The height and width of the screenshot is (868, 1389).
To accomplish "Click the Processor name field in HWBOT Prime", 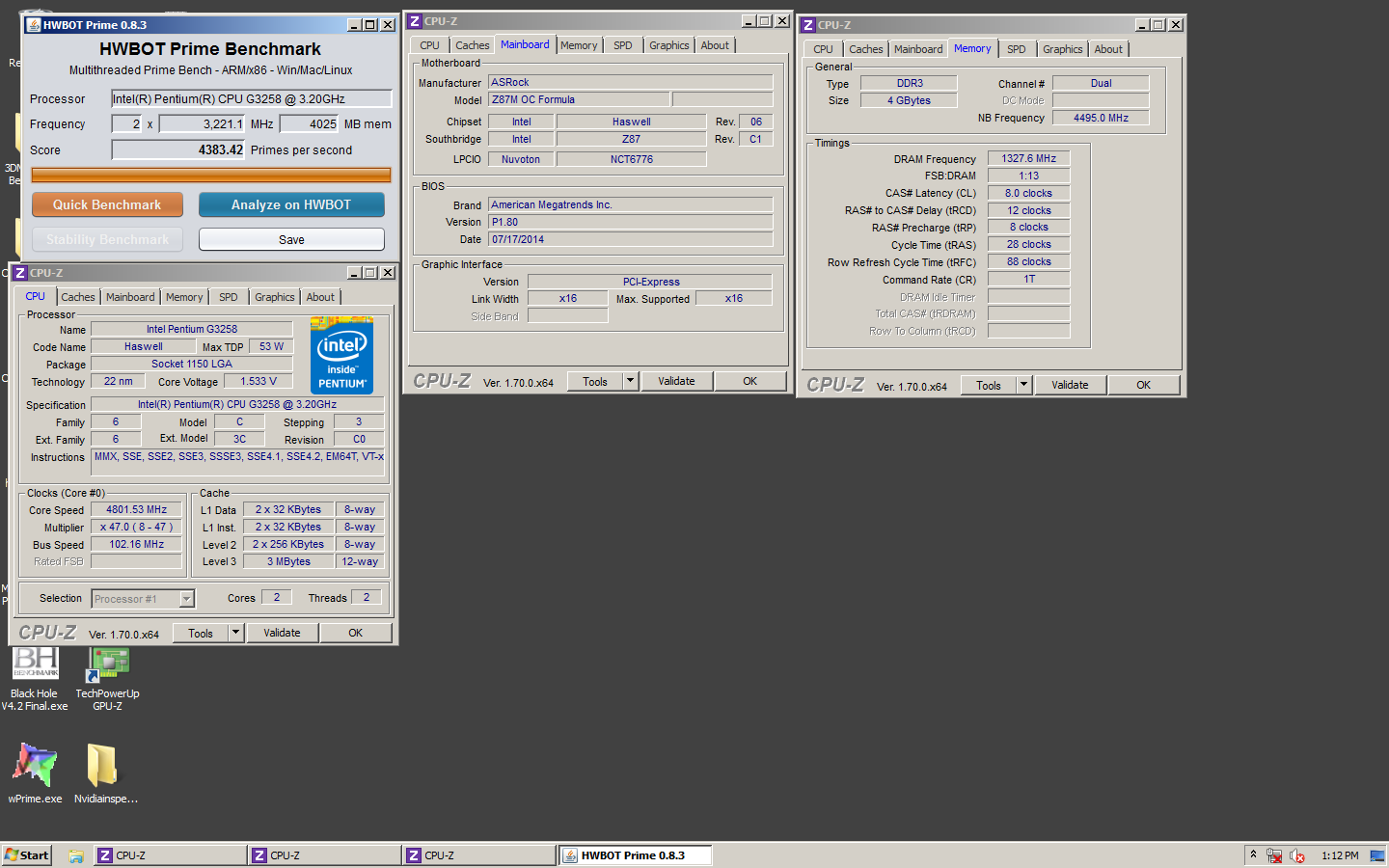I will [252, 98].
